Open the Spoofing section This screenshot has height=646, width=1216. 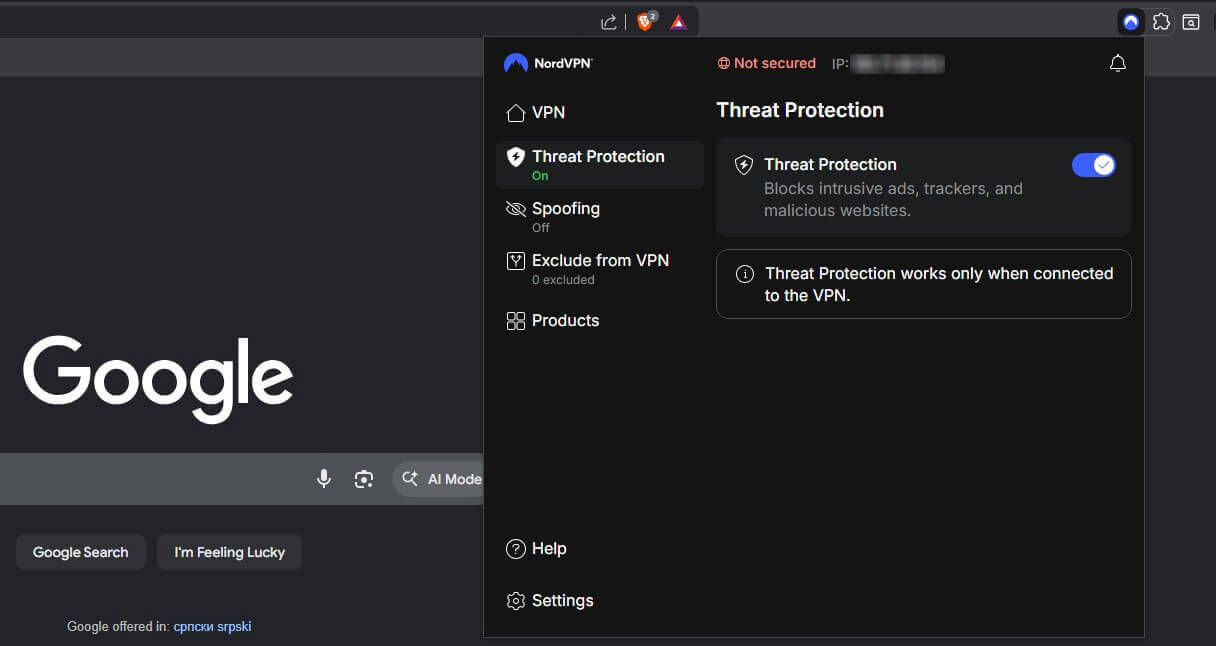click(x=600, y=216)
